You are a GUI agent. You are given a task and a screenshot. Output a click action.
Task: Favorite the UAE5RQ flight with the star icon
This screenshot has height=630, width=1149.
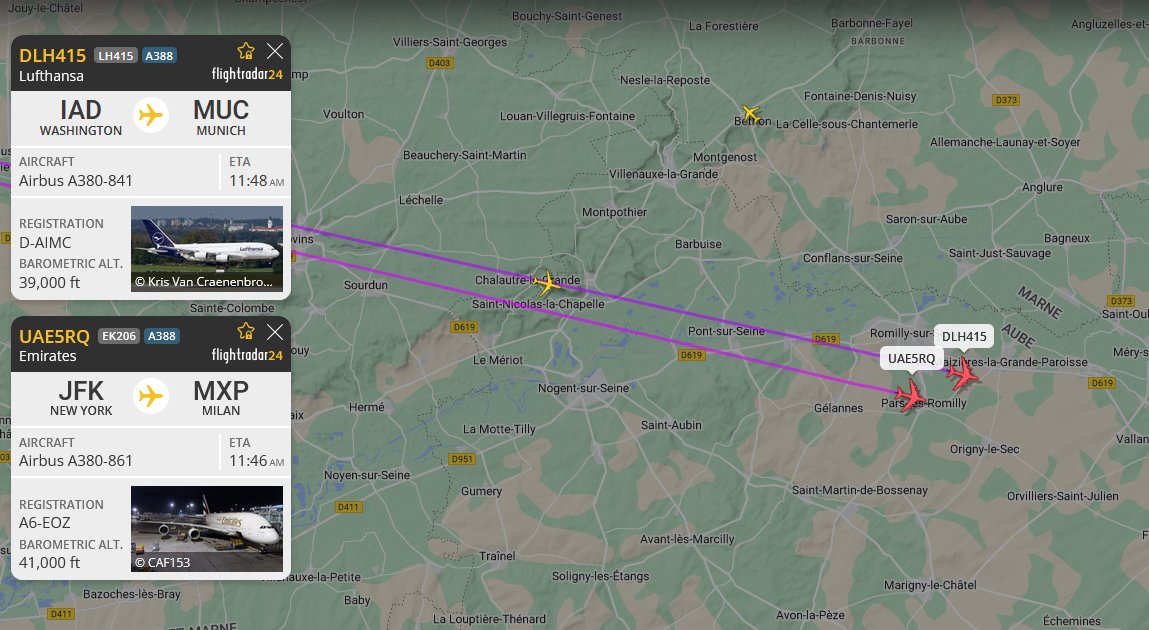click(x=245, y=332)
